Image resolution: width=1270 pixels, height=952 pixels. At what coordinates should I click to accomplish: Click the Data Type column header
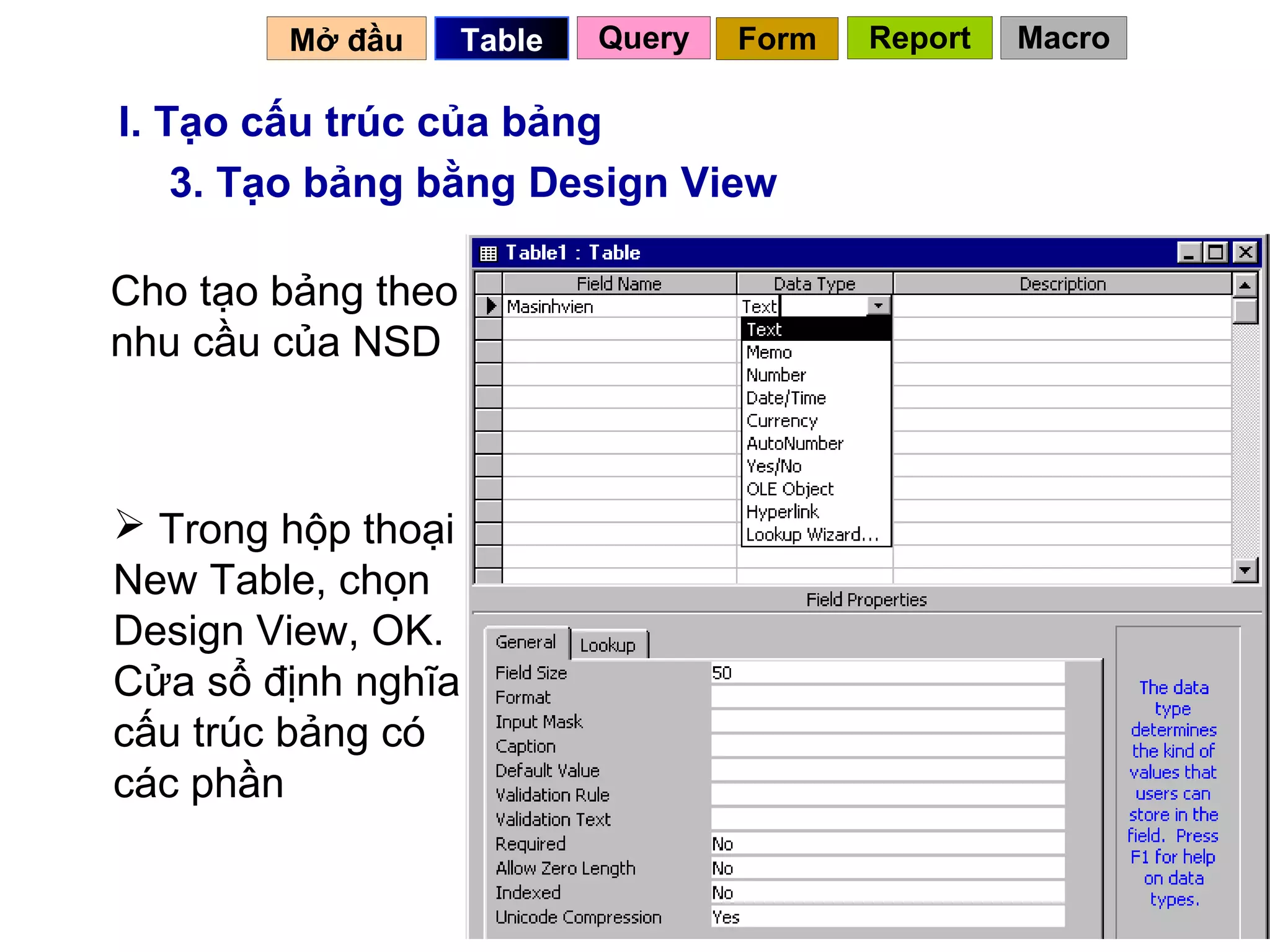pos(815,284)
